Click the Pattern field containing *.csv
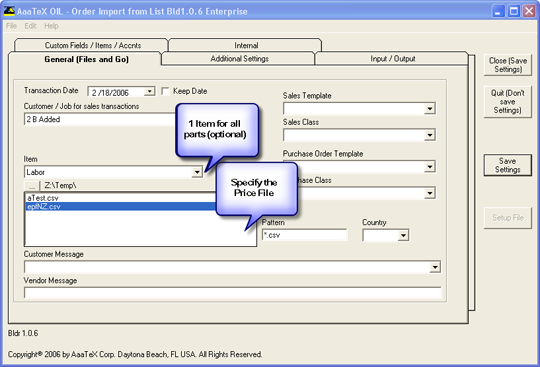Screen dimensions: 540x367 pos(304,235)
